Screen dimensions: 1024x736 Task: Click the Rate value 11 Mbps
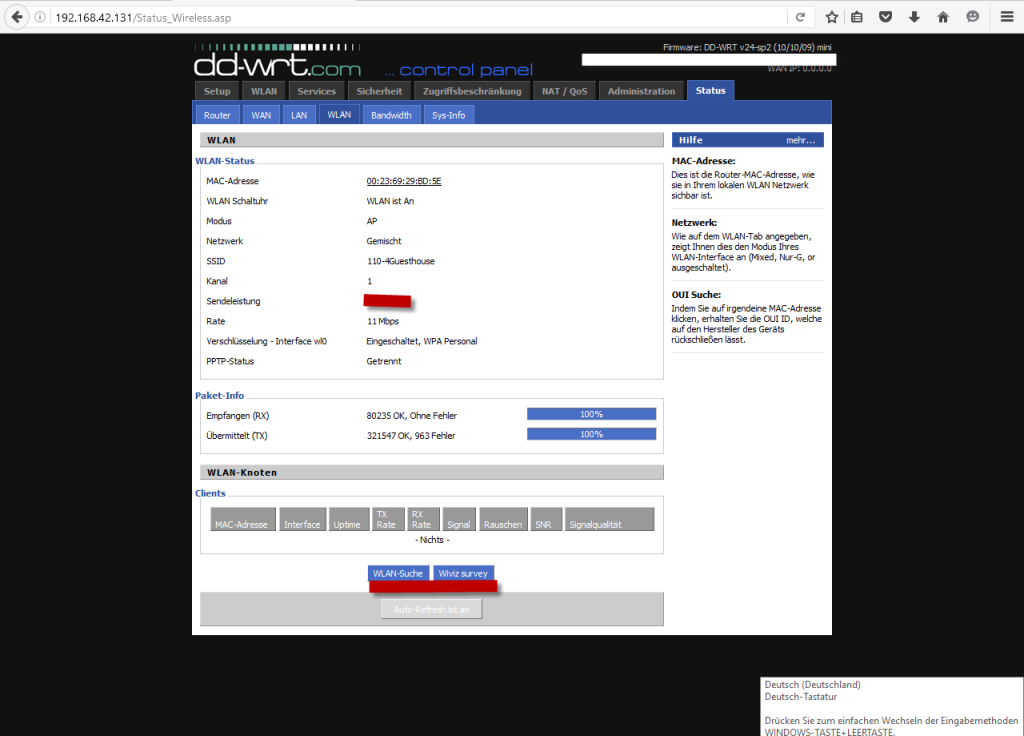click(x=383, y=321)
